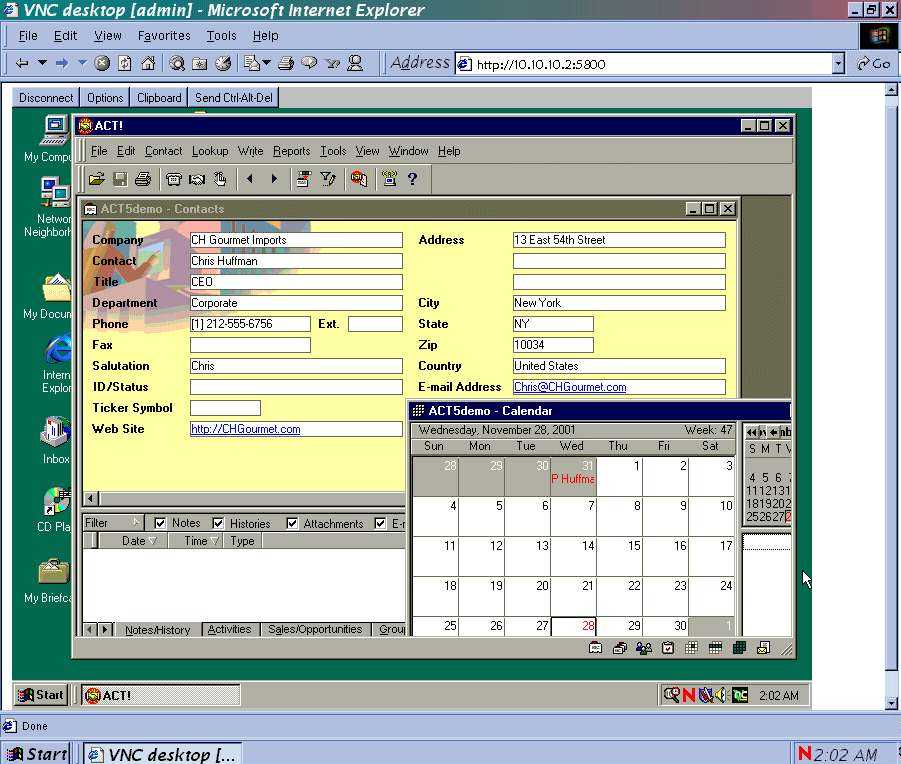Click the red circle icon in ACT! toolbar
The height and width of the screenshot is (764, 901).
point(359,179)
